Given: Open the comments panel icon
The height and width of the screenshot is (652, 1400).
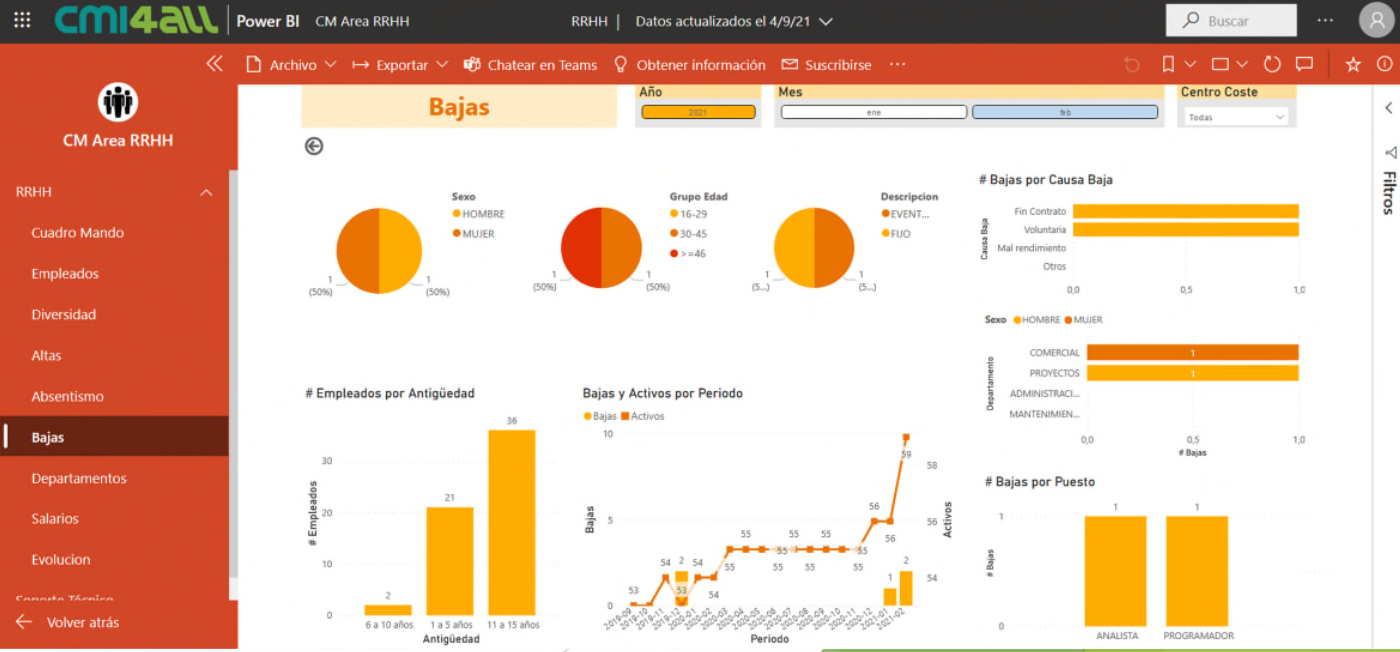Looking at the screenshot, I should pos(1304,64).
